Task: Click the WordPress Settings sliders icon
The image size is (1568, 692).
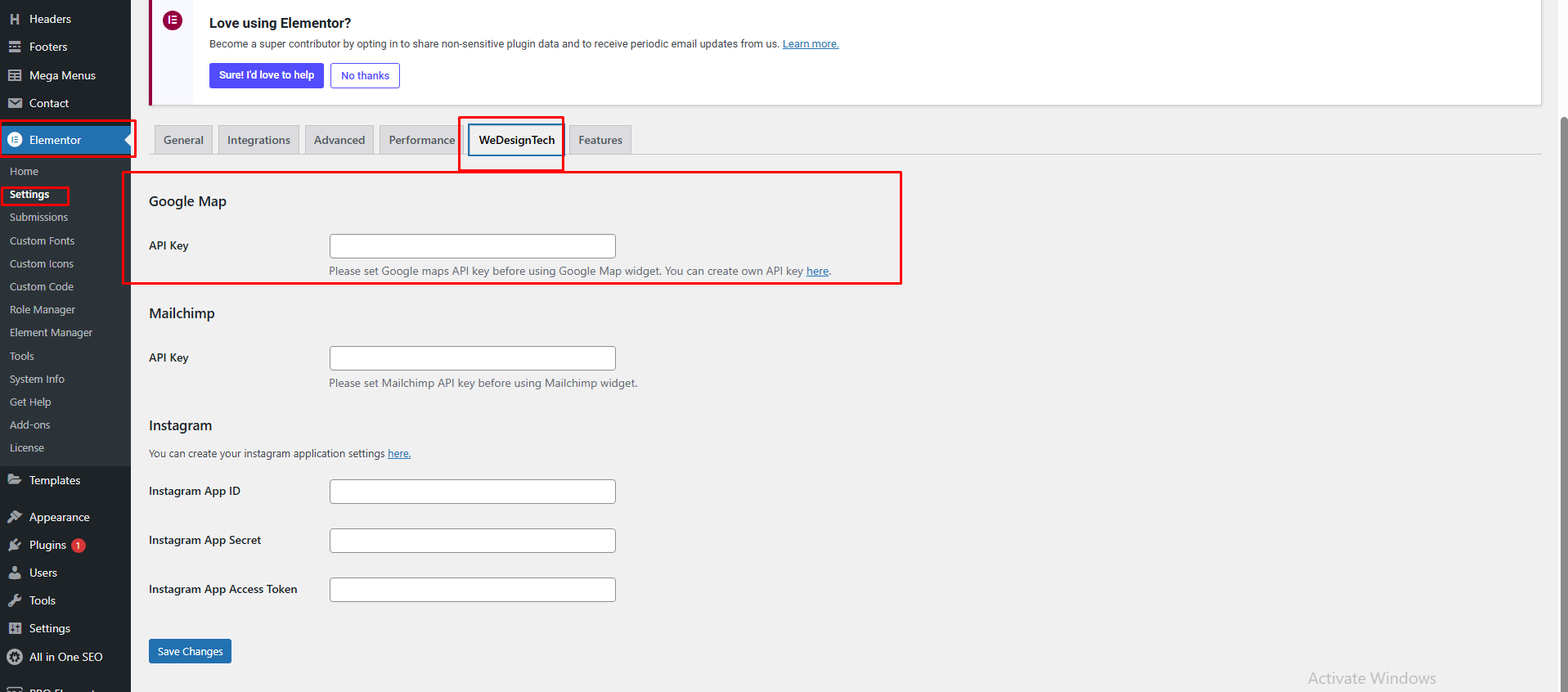Action: click(x=15, y=628)
